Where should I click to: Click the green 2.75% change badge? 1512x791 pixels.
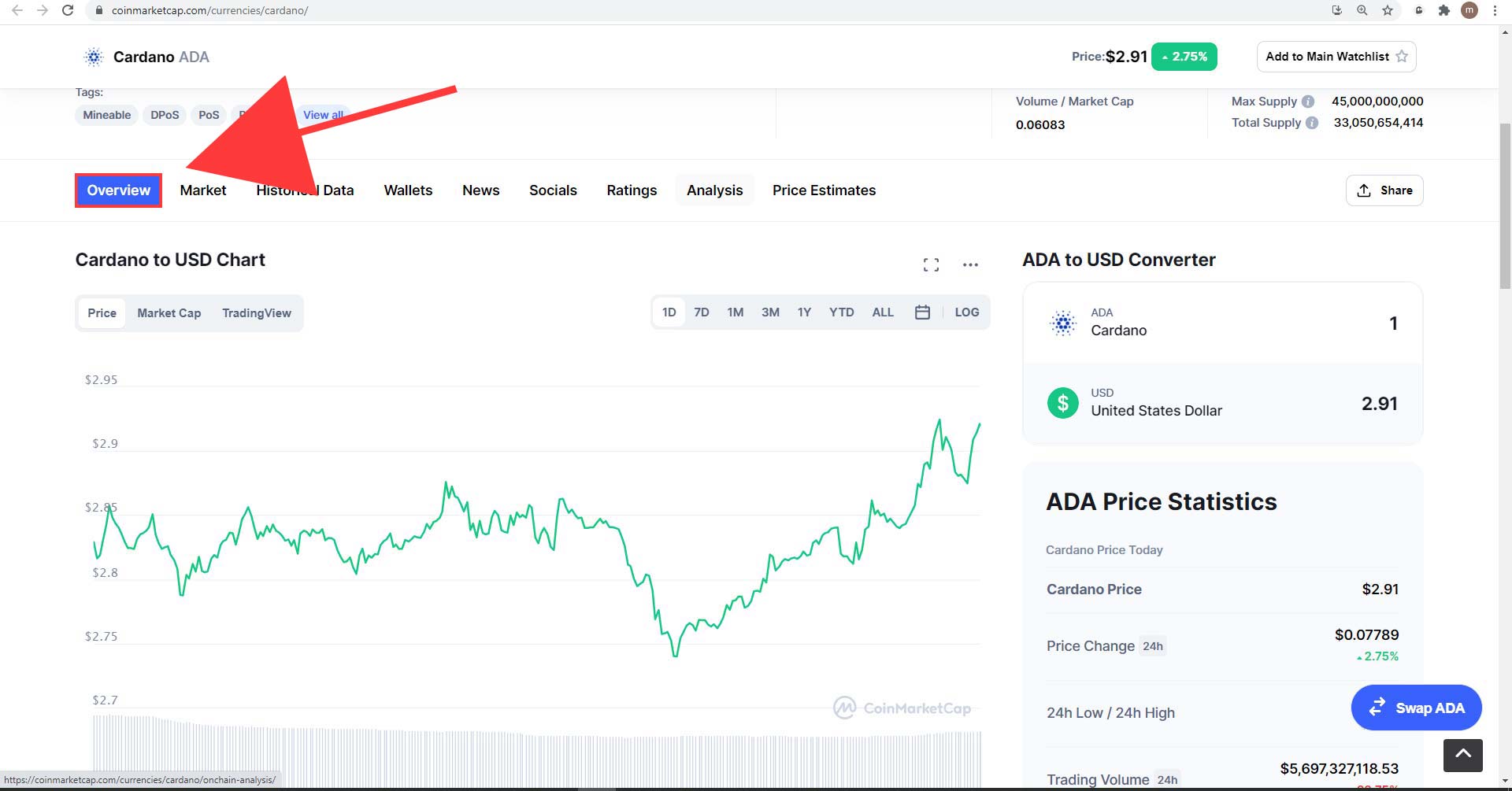point(1184,57)
